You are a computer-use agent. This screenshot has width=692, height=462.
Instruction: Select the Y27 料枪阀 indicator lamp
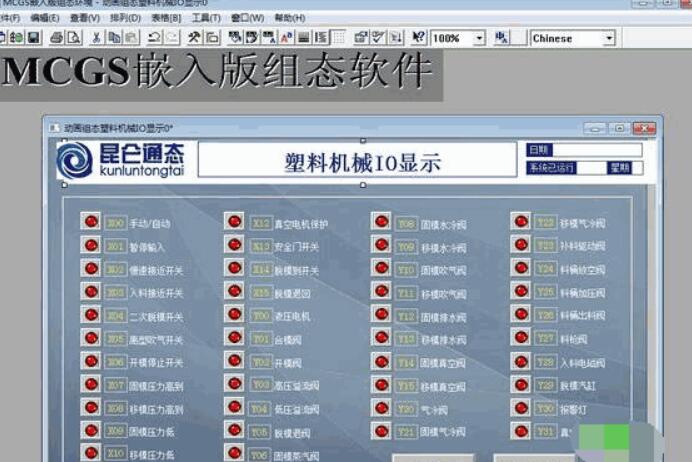(521, 337)
